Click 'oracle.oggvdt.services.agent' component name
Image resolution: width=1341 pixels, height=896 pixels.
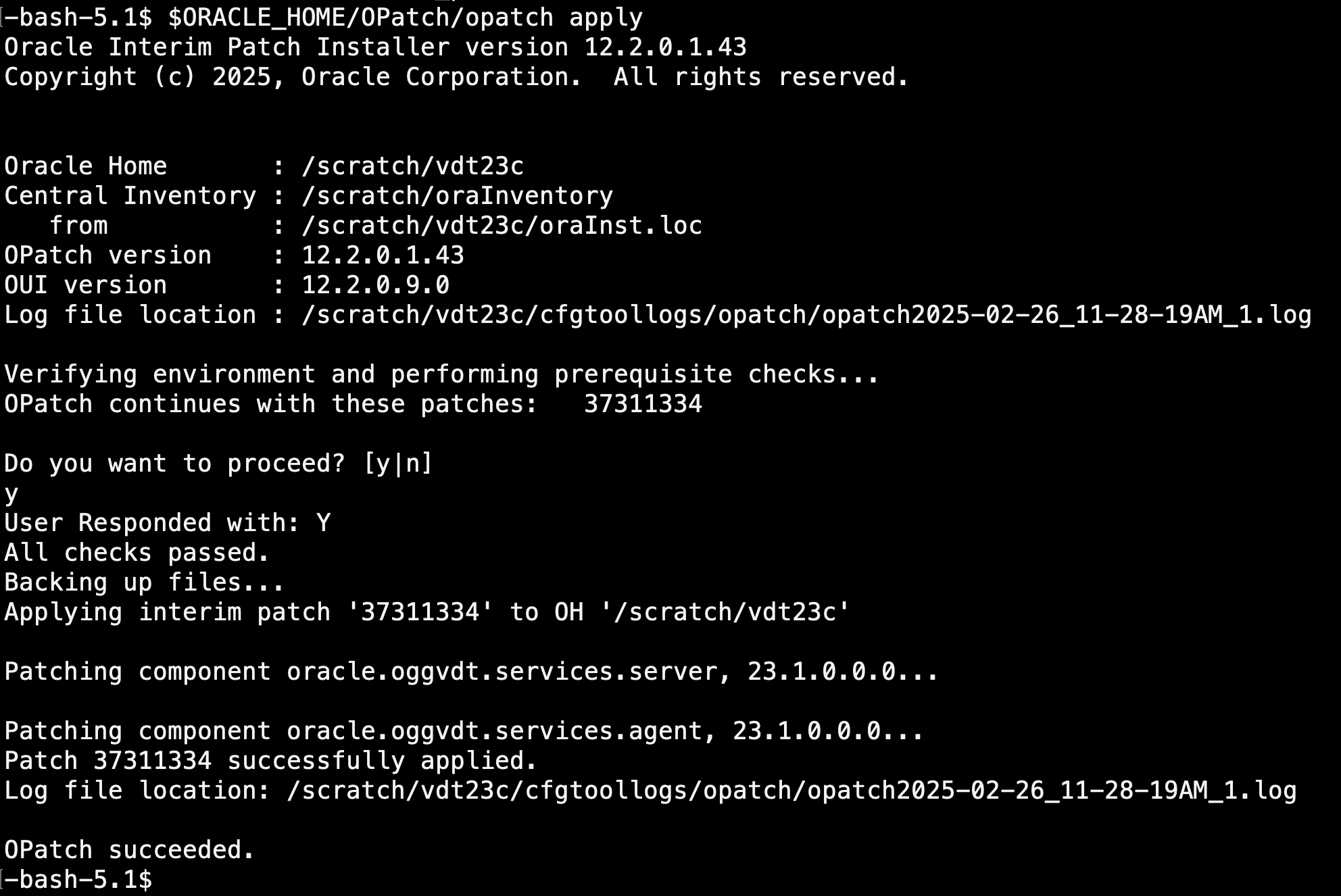(494, 731)
